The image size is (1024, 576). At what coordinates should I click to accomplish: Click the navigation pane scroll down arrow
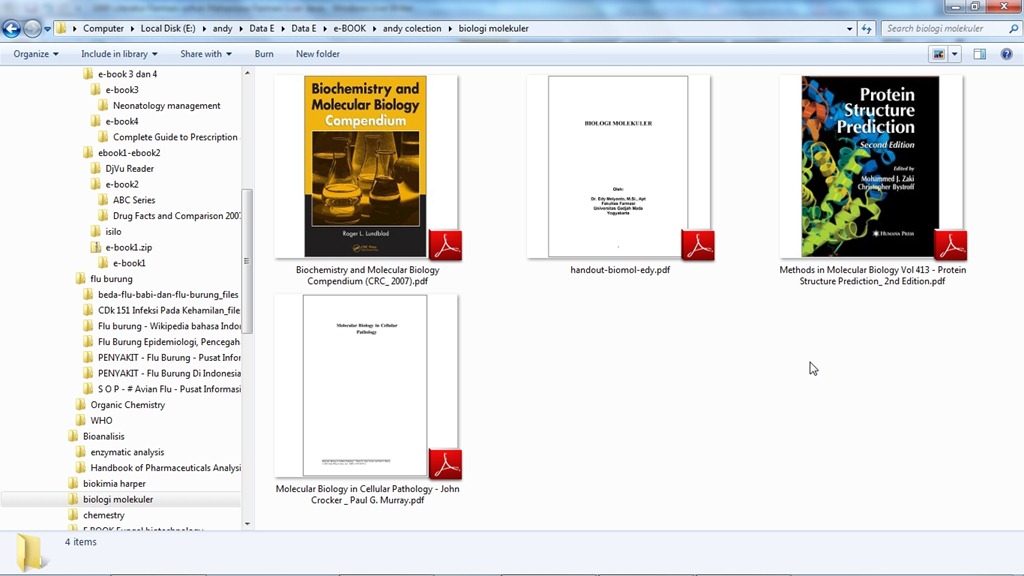(247, 523)
